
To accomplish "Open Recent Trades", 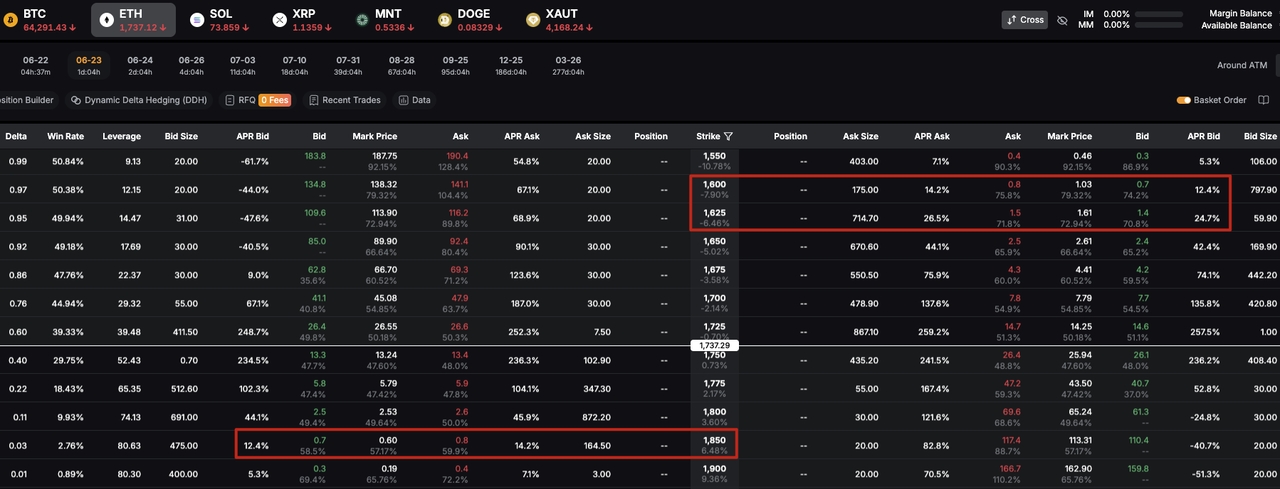I will pyautogui.click(x=345, y=100).
